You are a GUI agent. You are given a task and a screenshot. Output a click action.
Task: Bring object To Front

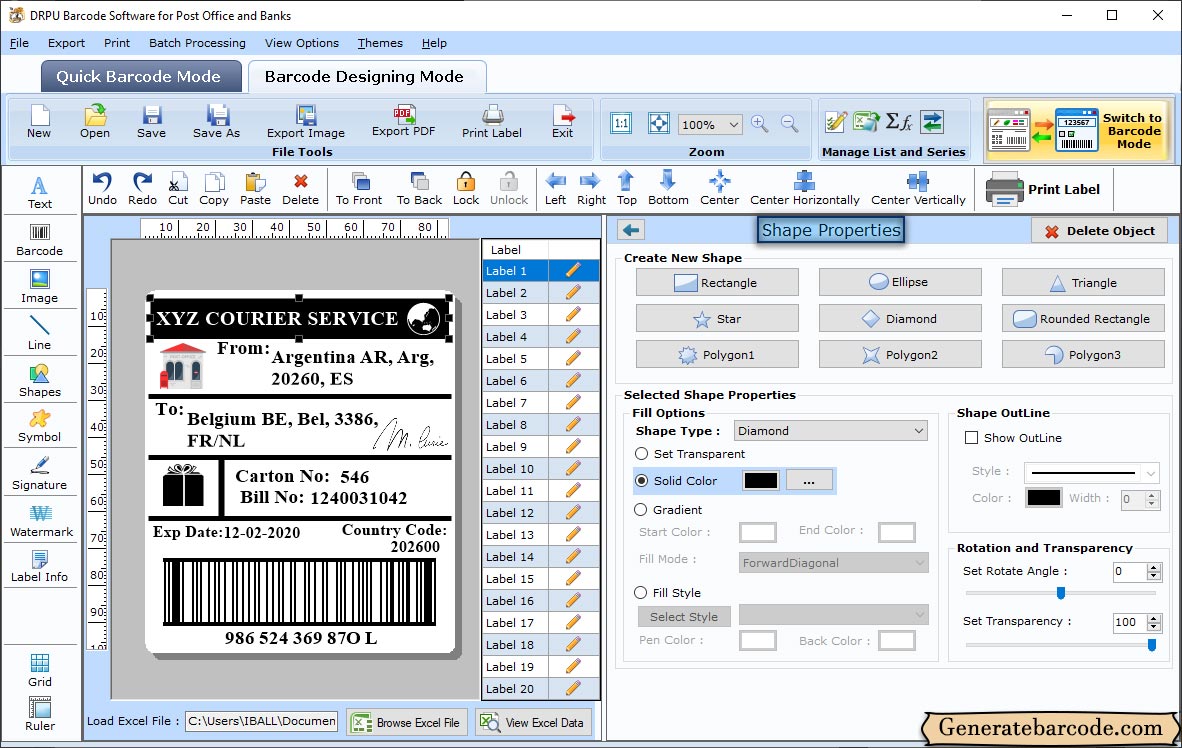tap(359, 189)
